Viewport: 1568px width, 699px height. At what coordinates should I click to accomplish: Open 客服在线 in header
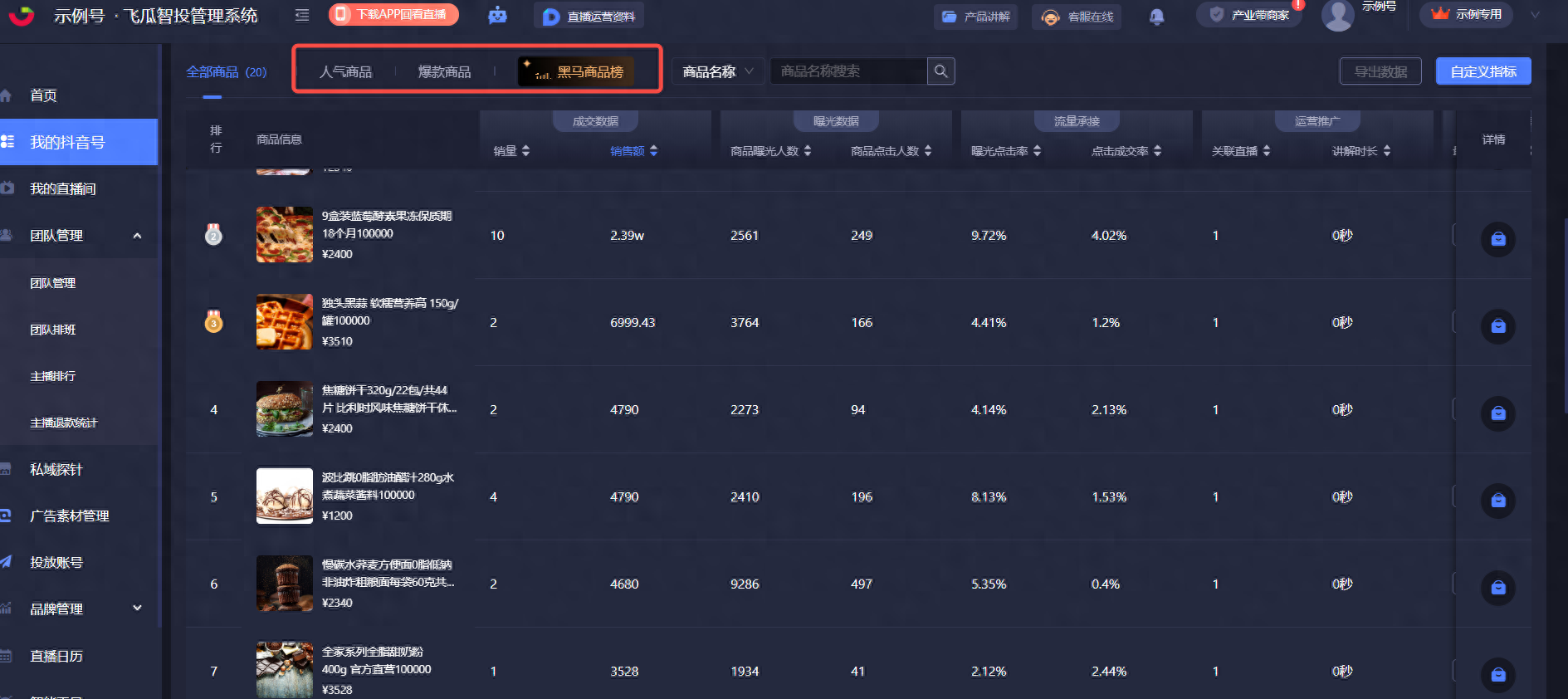click(1077, 17)
